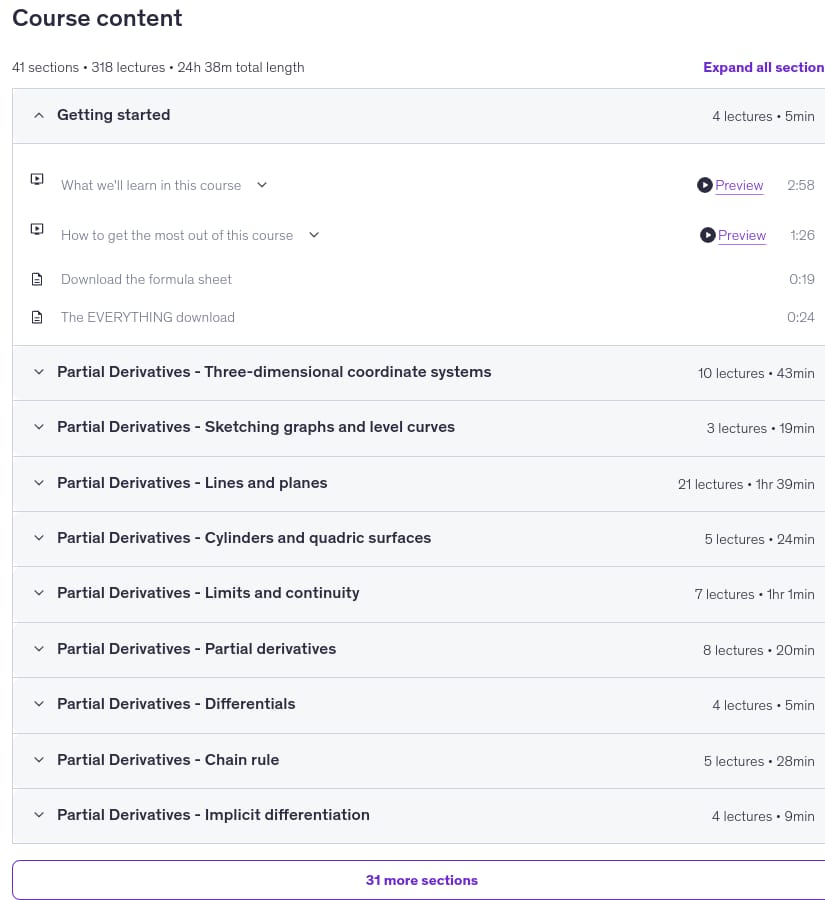
Task: Click '5 lectures • 24min' text
Action: click(x=760, y=540)
